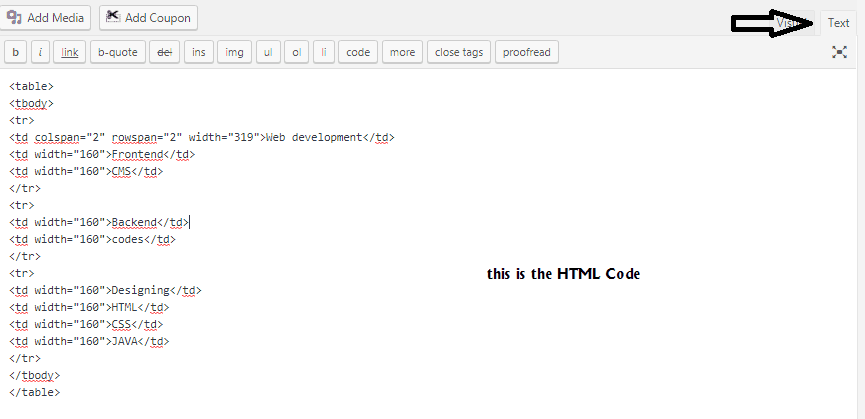Screen dimensions: 865x419
Task: Toggle distraction-free fullscreen editor icon
Action: coord(839,52)
